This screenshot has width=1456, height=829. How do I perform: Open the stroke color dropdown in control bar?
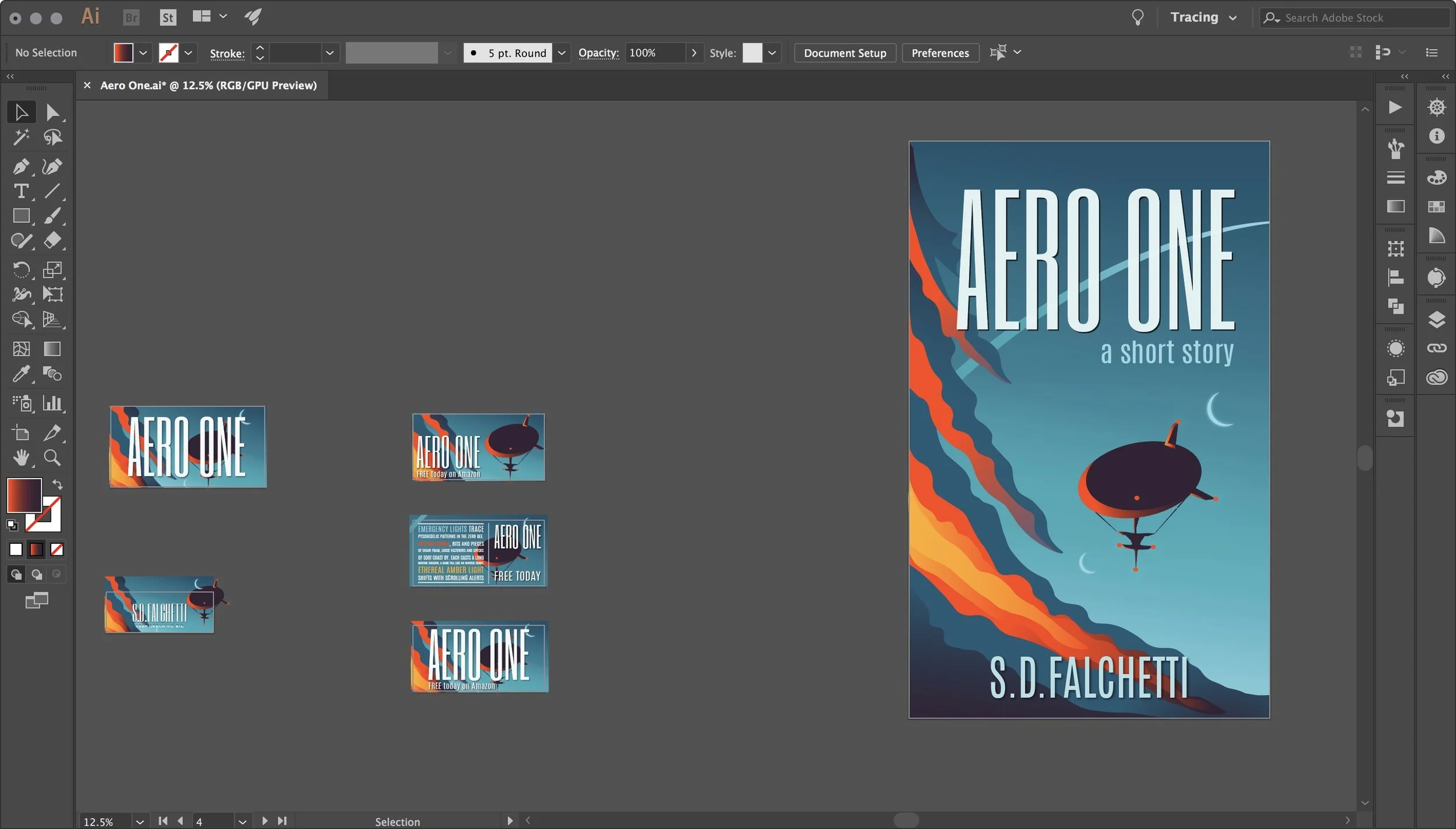tap(188, 53)
